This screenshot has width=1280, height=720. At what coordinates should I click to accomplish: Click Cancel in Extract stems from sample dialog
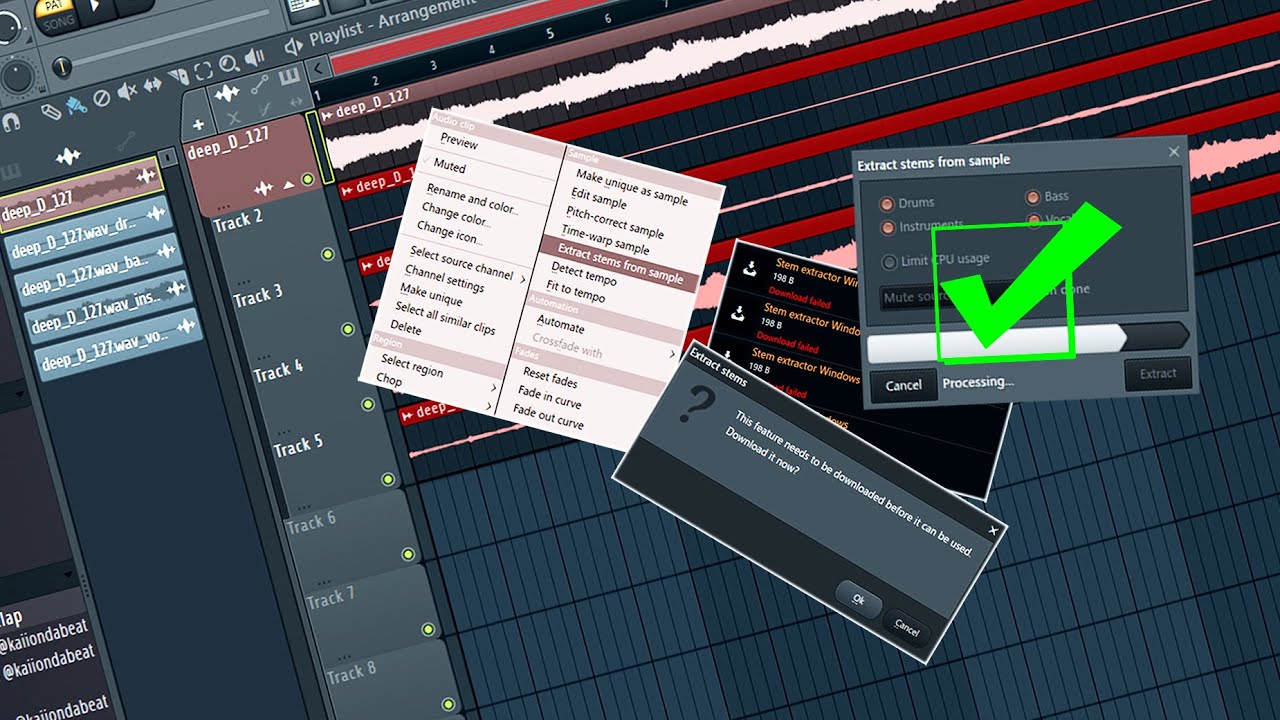(x=903, y=385)
